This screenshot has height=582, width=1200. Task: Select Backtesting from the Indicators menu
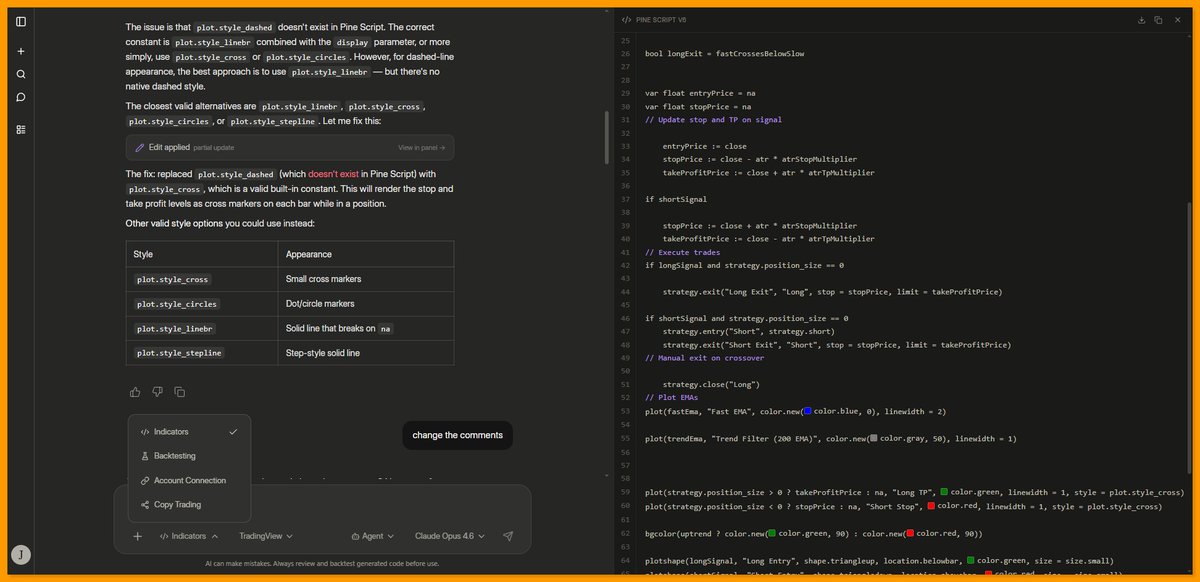pos(175,456)
